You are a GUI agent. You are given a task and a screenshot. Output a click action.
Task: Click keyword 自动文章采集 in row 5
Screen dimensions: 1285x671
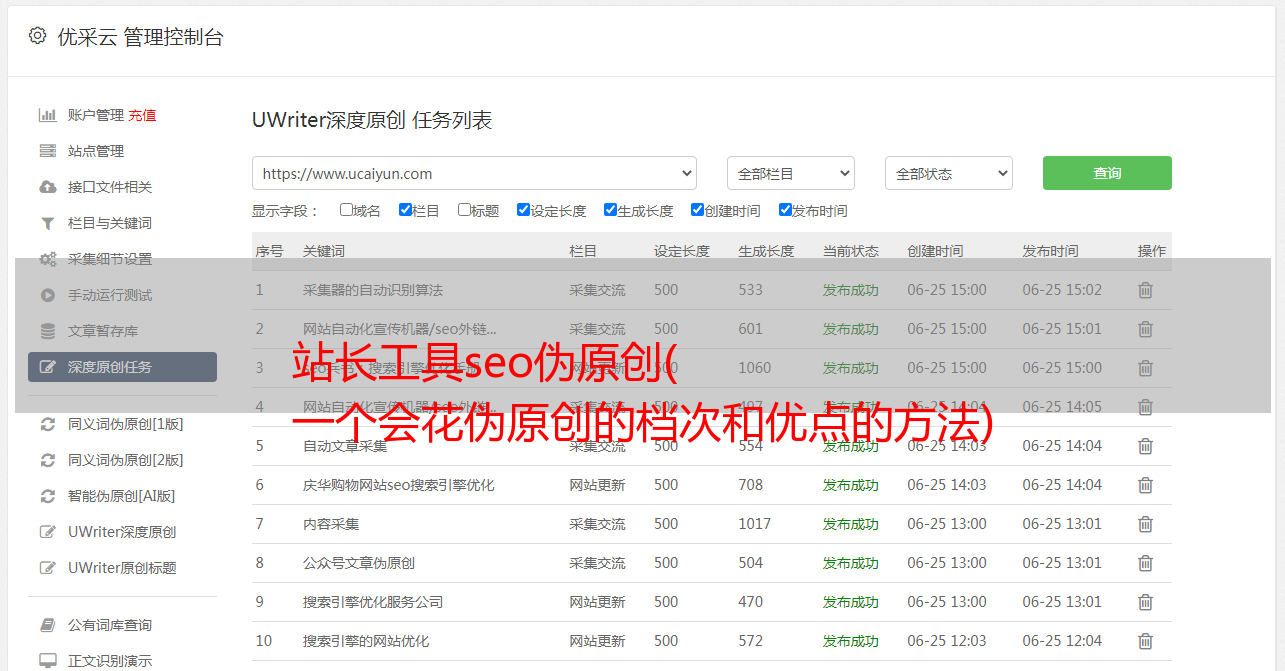tap(345, 446)
